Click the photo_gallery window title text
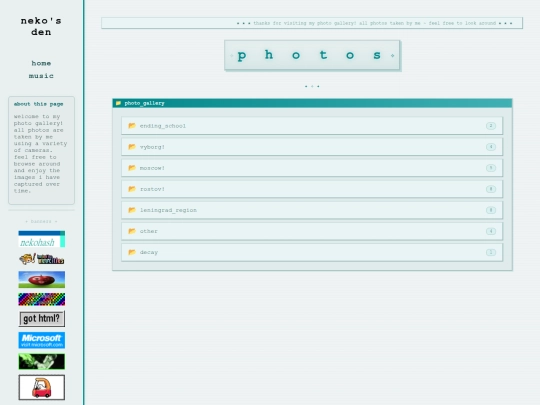 pos(144,103)
